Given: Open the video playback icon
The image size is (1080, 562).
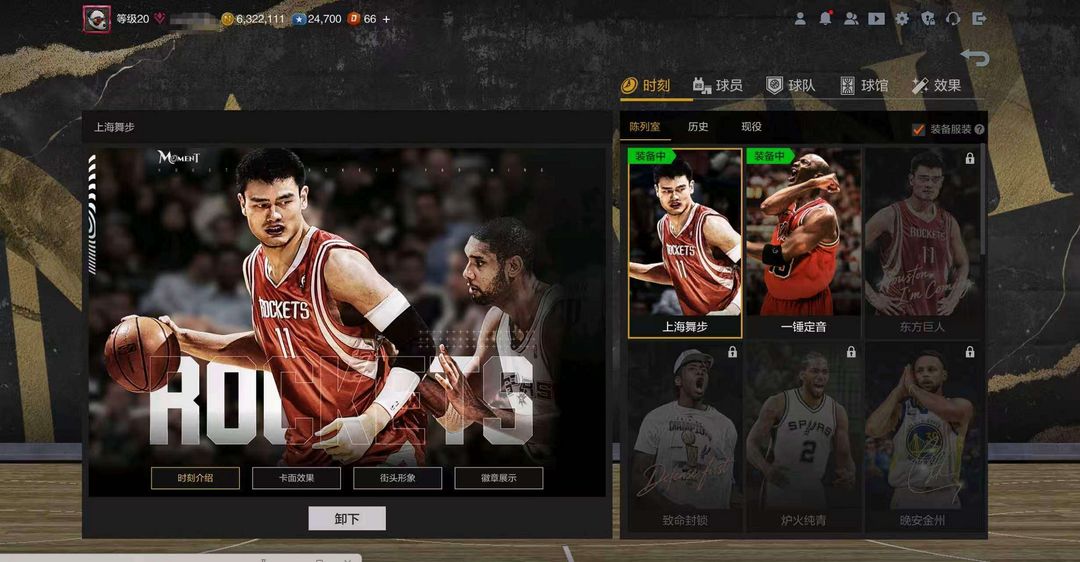Looking at the screenshot, I should [876, 19].
